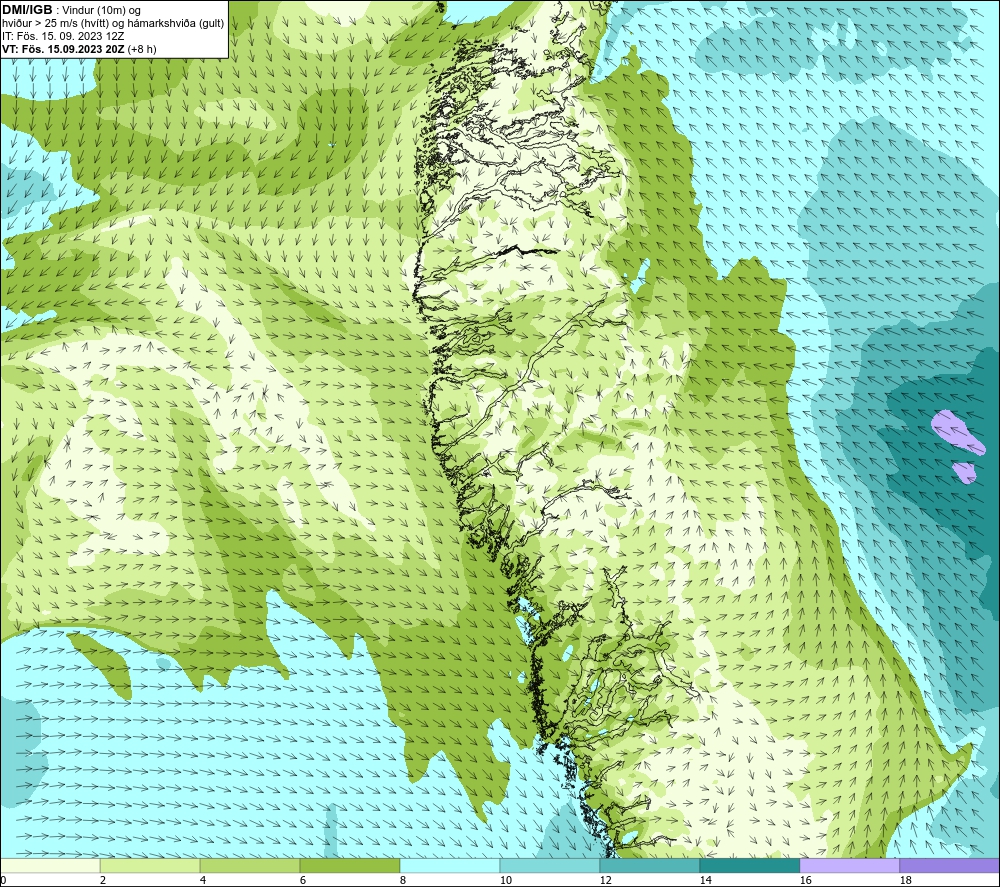Select the 6–8 m/s dark green swatch
The height and width of the screenshot is (887, 1000).
coord(350,865)
